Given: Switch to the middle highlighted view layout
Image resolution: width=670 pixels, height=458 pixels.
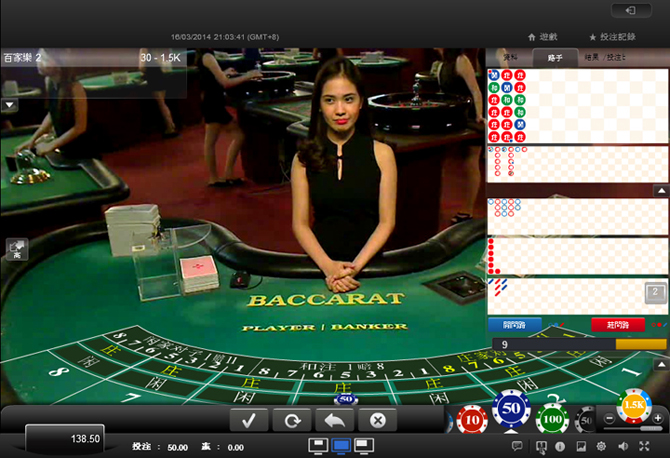Looking at the screenshot, I should click(x=341, y=445).
